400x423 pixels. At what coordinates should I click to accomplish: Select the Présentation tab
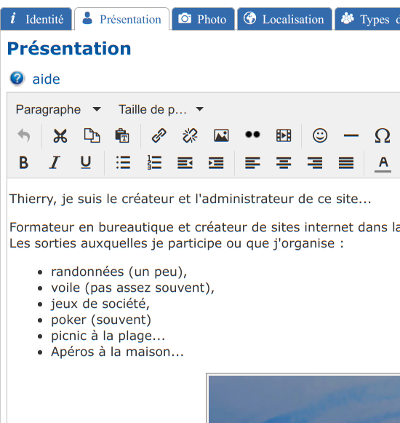coord(122,19)
